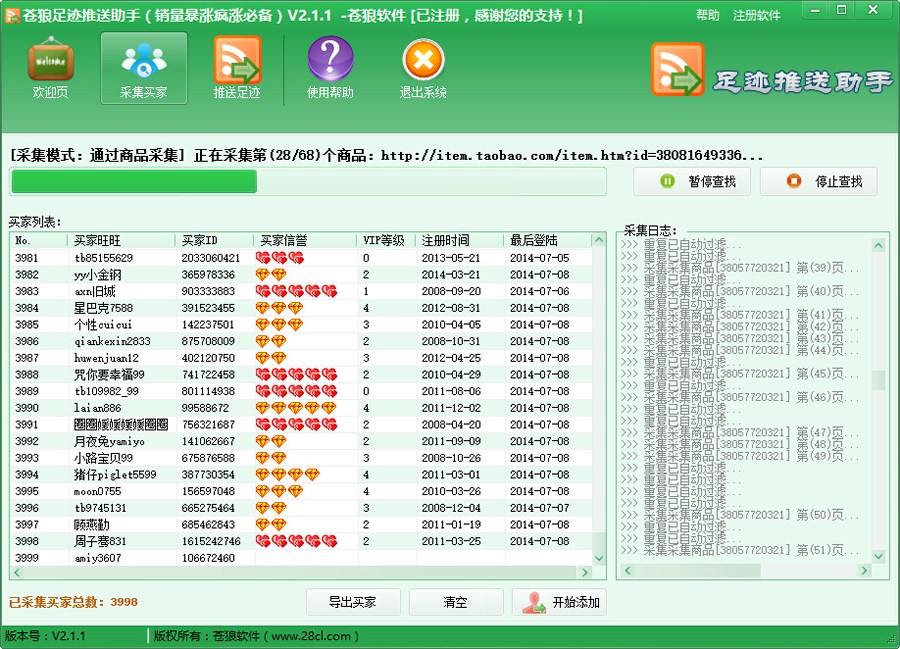The width and height of the screenshot is (900, 649).
Task: Select buyer row 猪仔piglet5599
Action: [301, 475]
